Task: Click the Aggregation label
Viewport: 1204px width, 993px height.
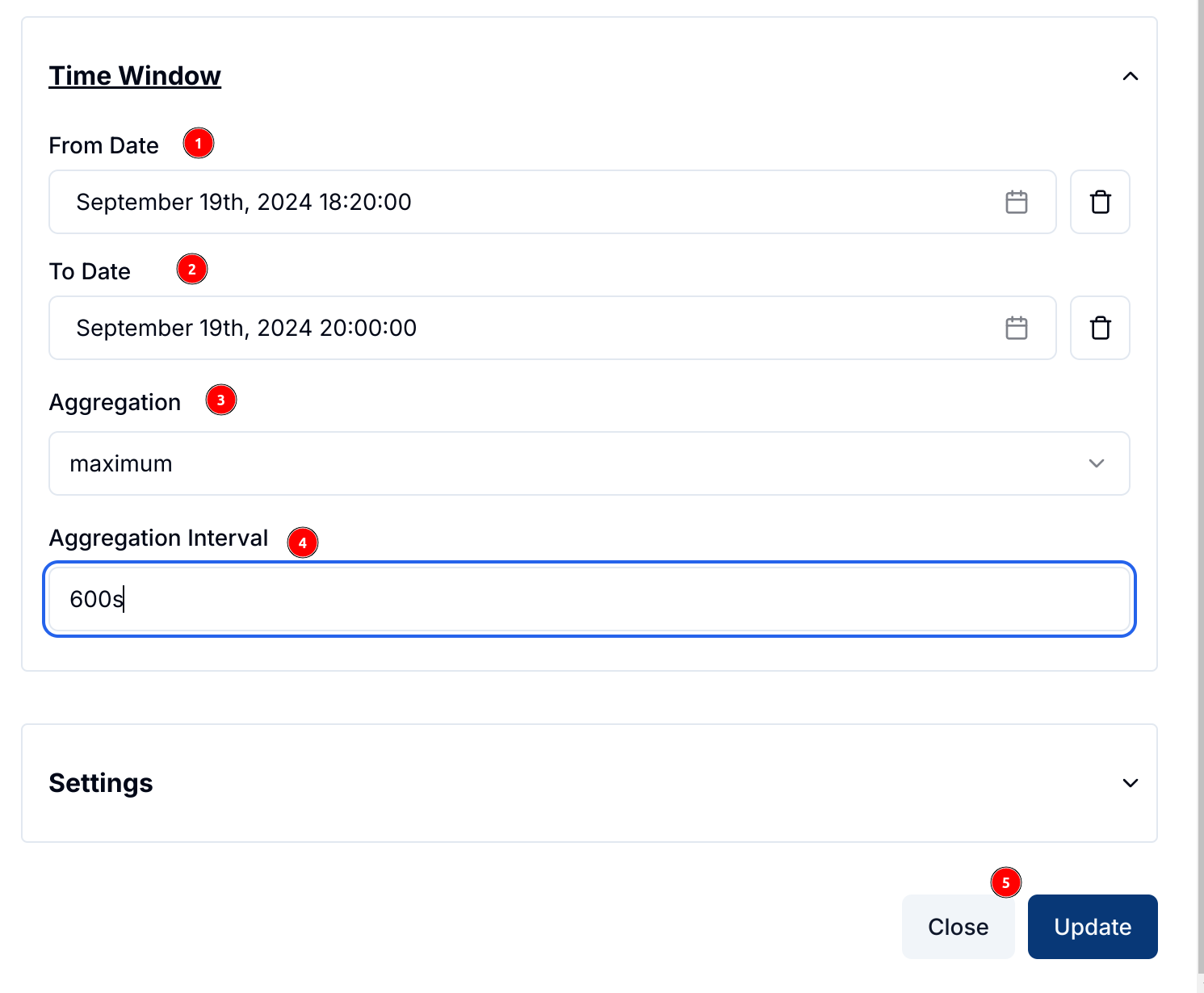Action: (x=115, y=402)
